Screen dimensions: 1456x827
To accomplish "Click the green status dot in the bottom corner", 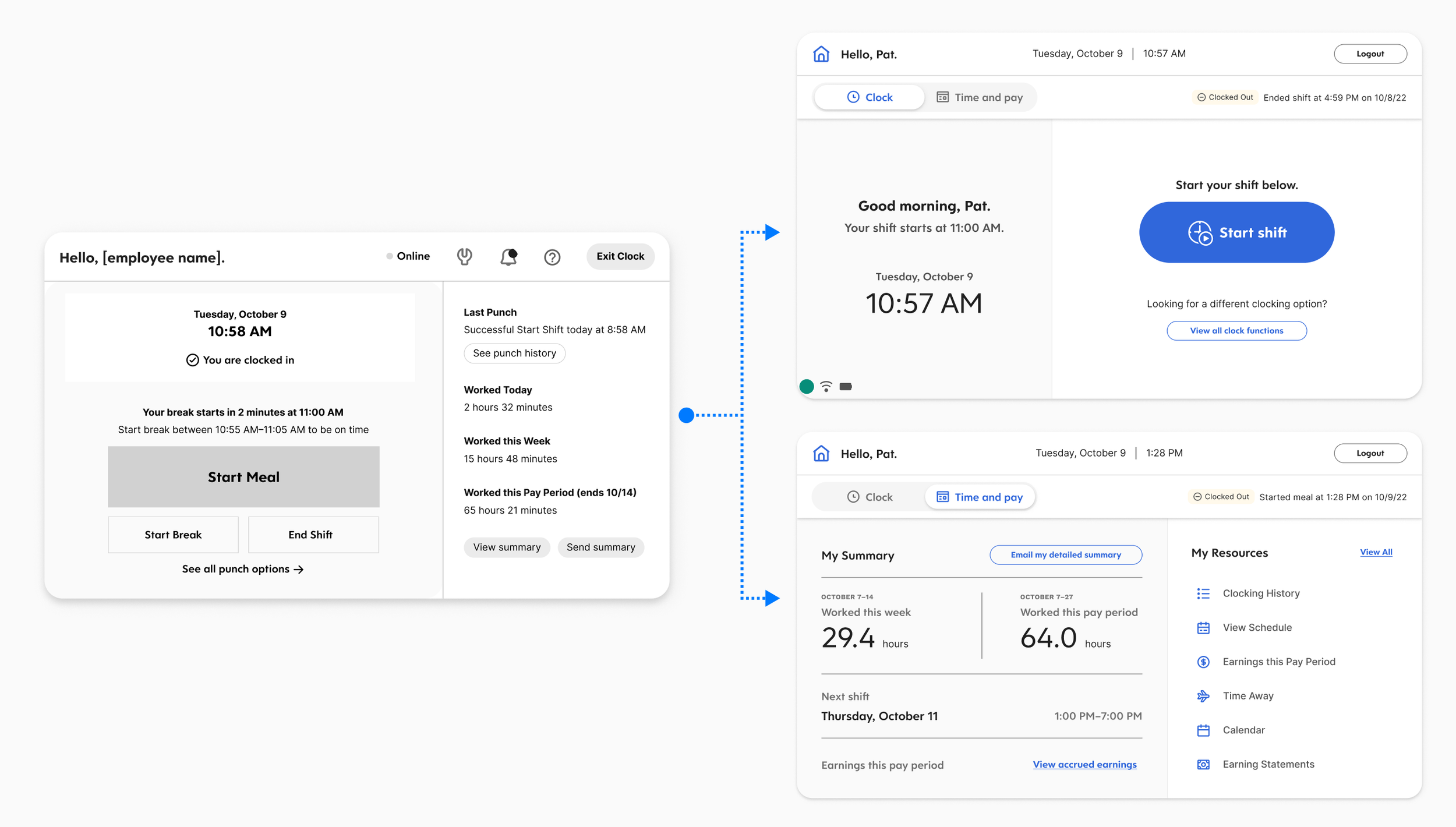I will (807, 387).
